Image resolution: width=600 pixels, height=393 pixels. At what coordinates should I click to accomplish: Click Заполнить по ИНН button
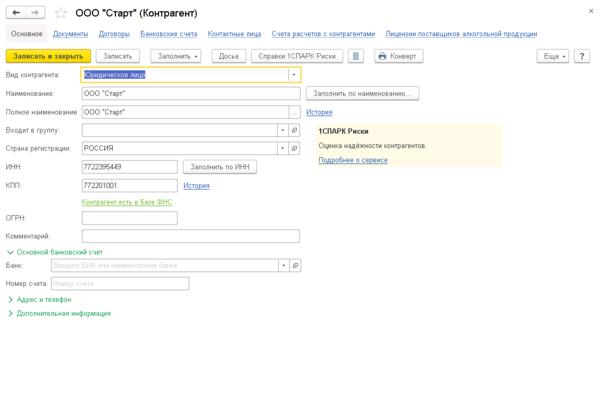click(x=220, y=167)
